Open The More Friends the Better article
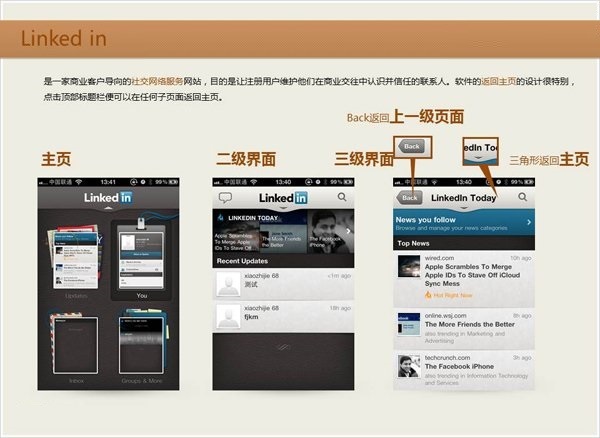The image size is (600, 438). pos(464,329)
